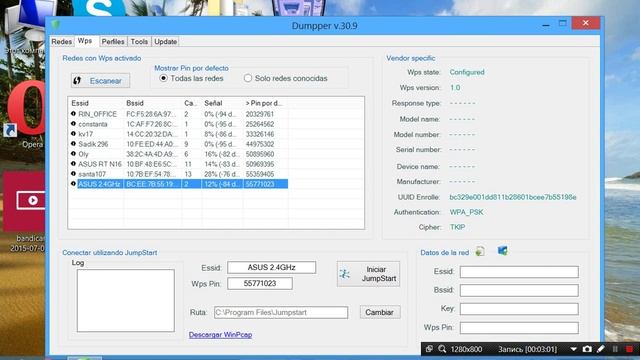Click the JumpStart Essid field with ASUS 2.4GHz
Image resolution: width=640 pixels, height=360 pixels.
[x=271, y=267]
